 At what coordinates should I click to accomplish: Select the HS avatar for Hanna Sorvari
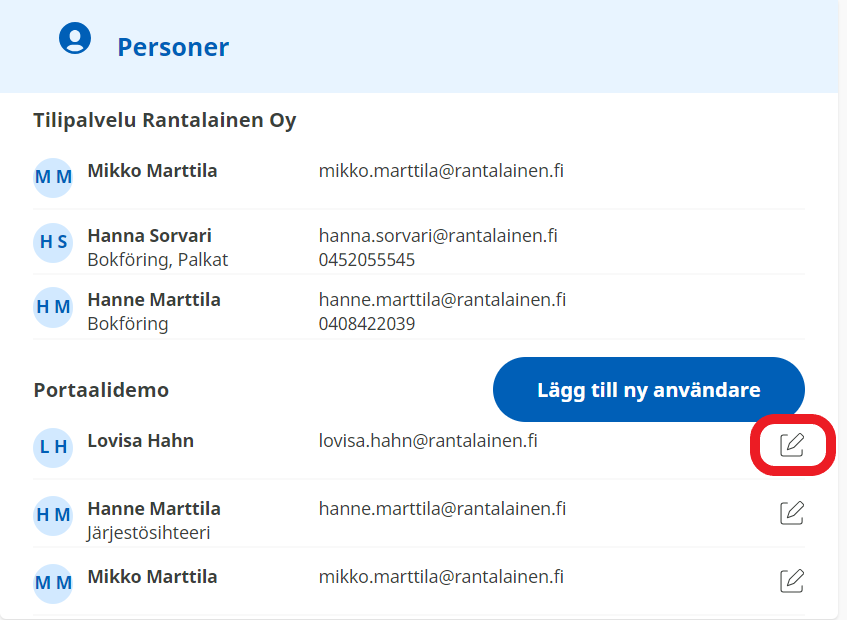click(53, 243)
